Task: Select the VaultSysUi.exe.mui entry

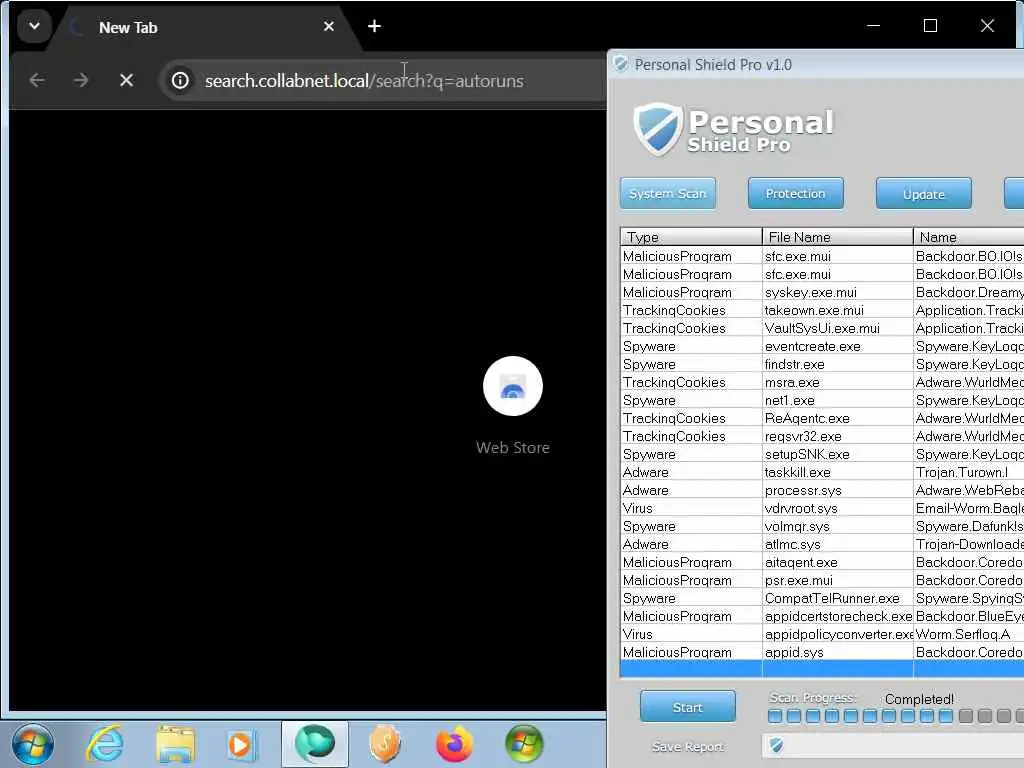Action: pyautogui.click(x=822, y=328)
